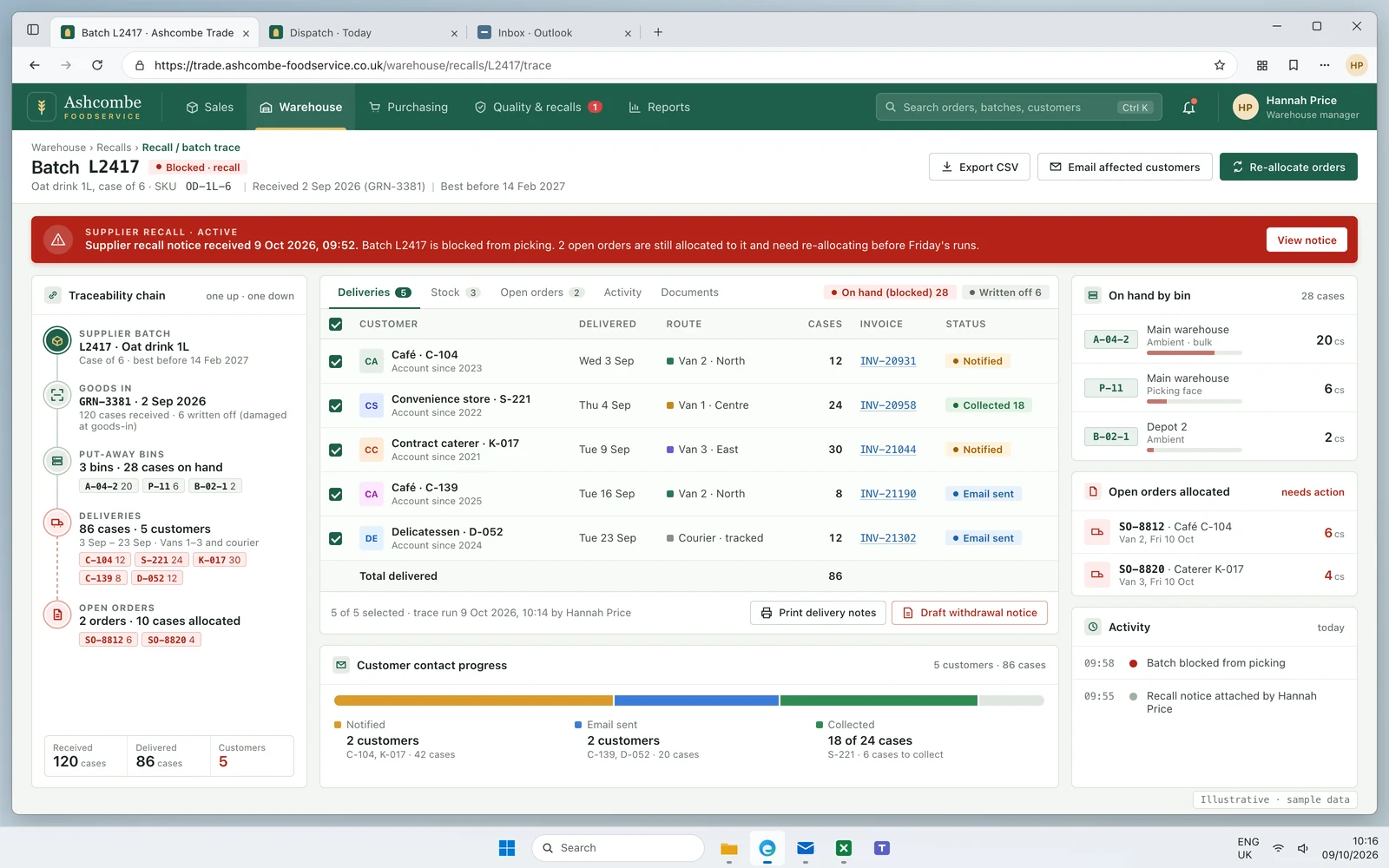Uncheck the Contract caterer K-017 checkbox
The image size is (1389, 868).
click(x=336, y=450)
